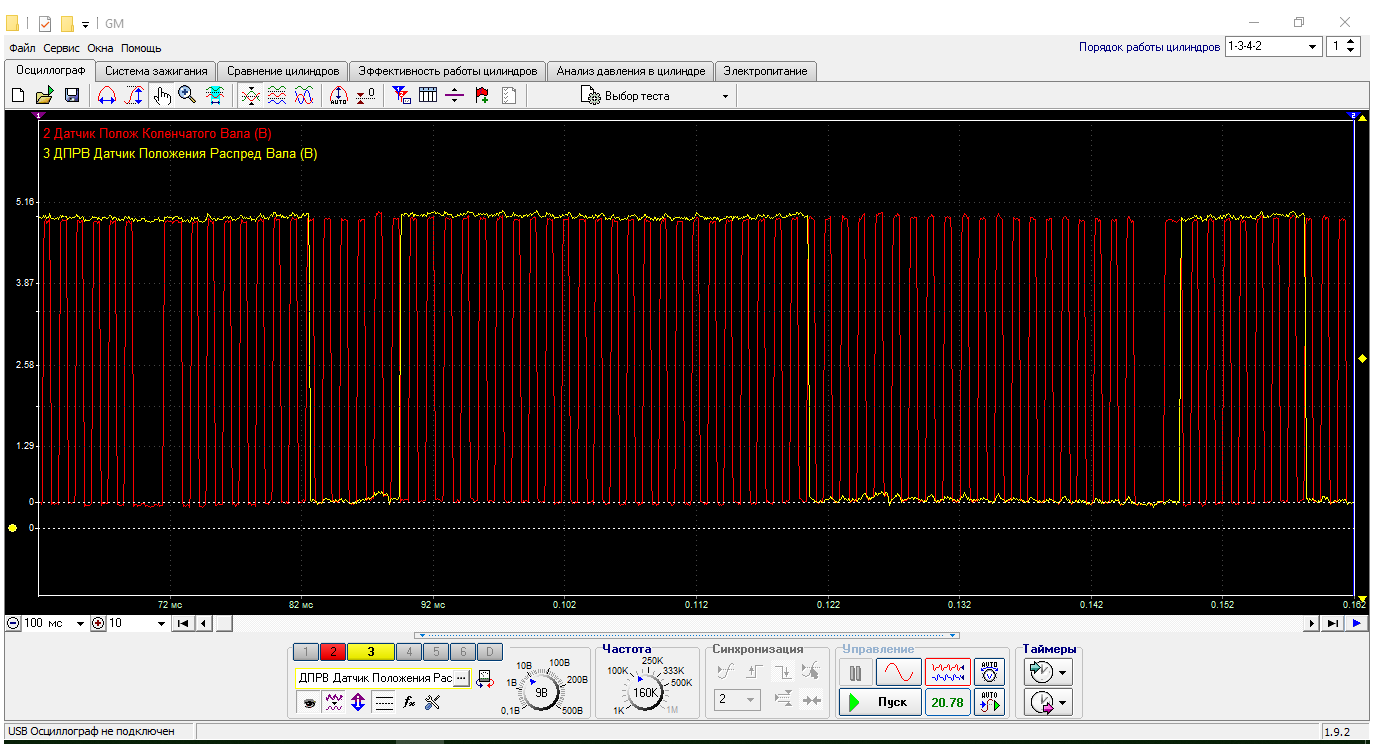The height and width of the screenshot is (744, 1382).
Task: Expand the cylinder firing order dropdown
Action: [1313, 47]
